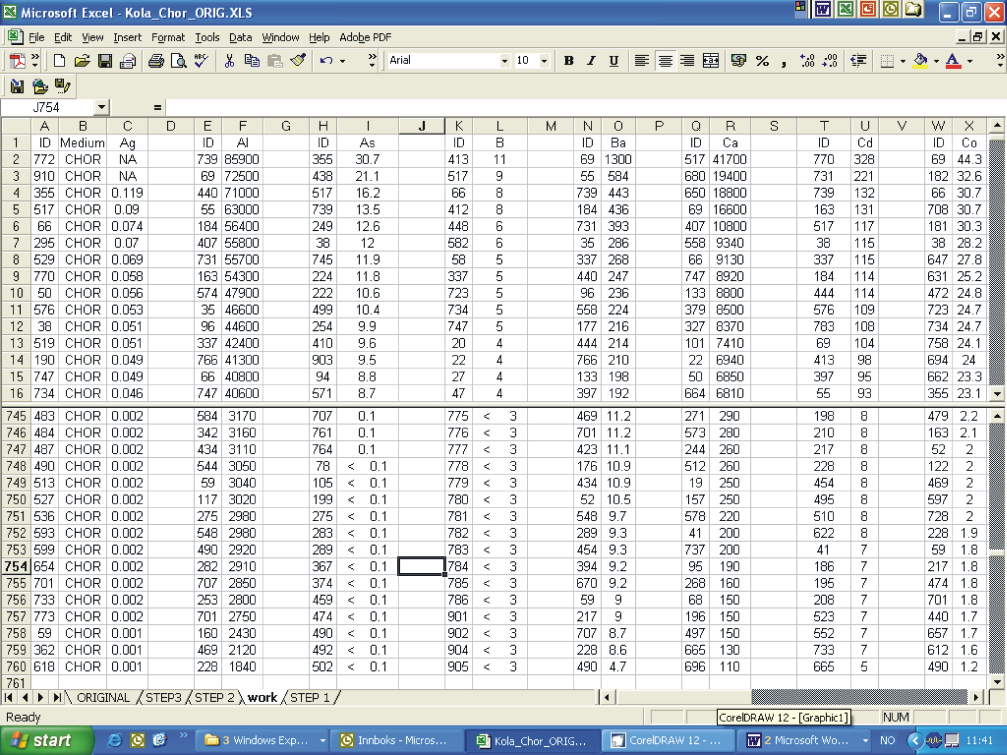Click the Save icon in toolbar

click(x=105, y=61)
